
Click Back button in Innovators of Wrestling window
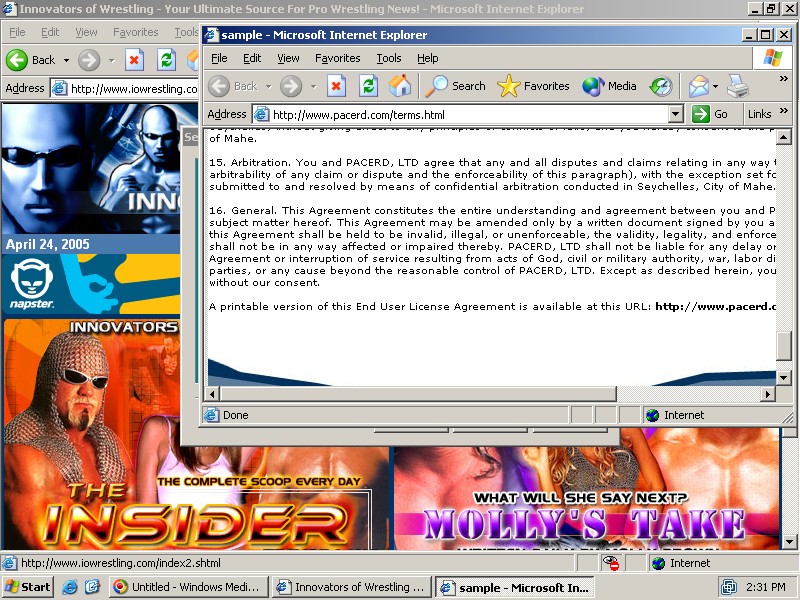(32, 60)
